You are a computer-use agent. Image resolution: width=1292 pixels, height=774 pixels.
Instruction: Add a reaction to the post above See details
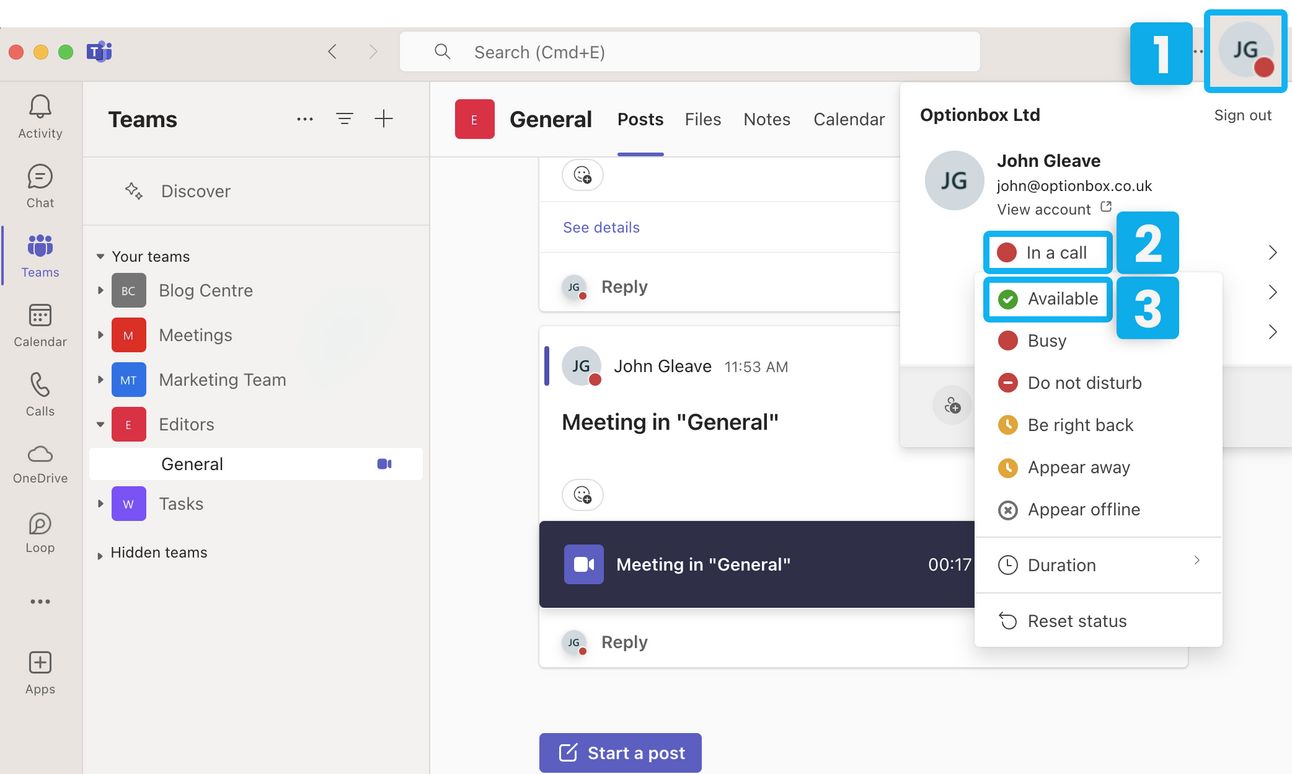582,175
